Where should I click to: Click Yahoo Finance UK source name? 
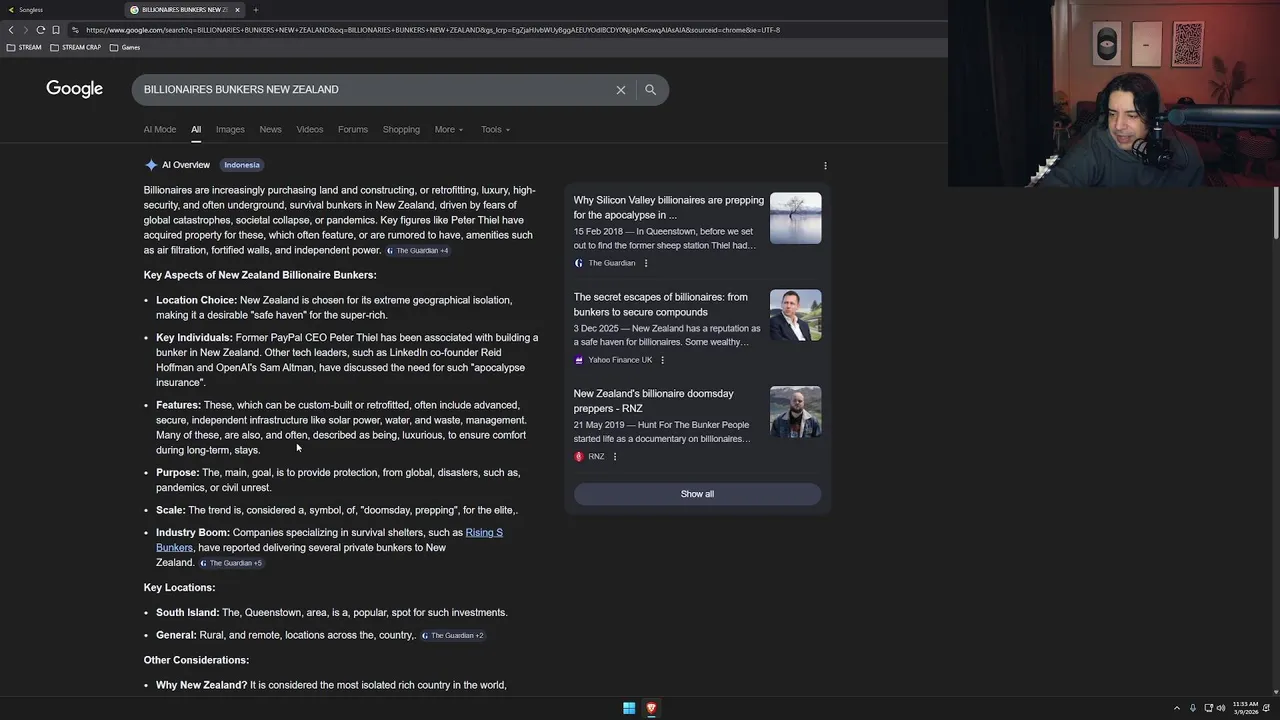[x=620, y=360]
